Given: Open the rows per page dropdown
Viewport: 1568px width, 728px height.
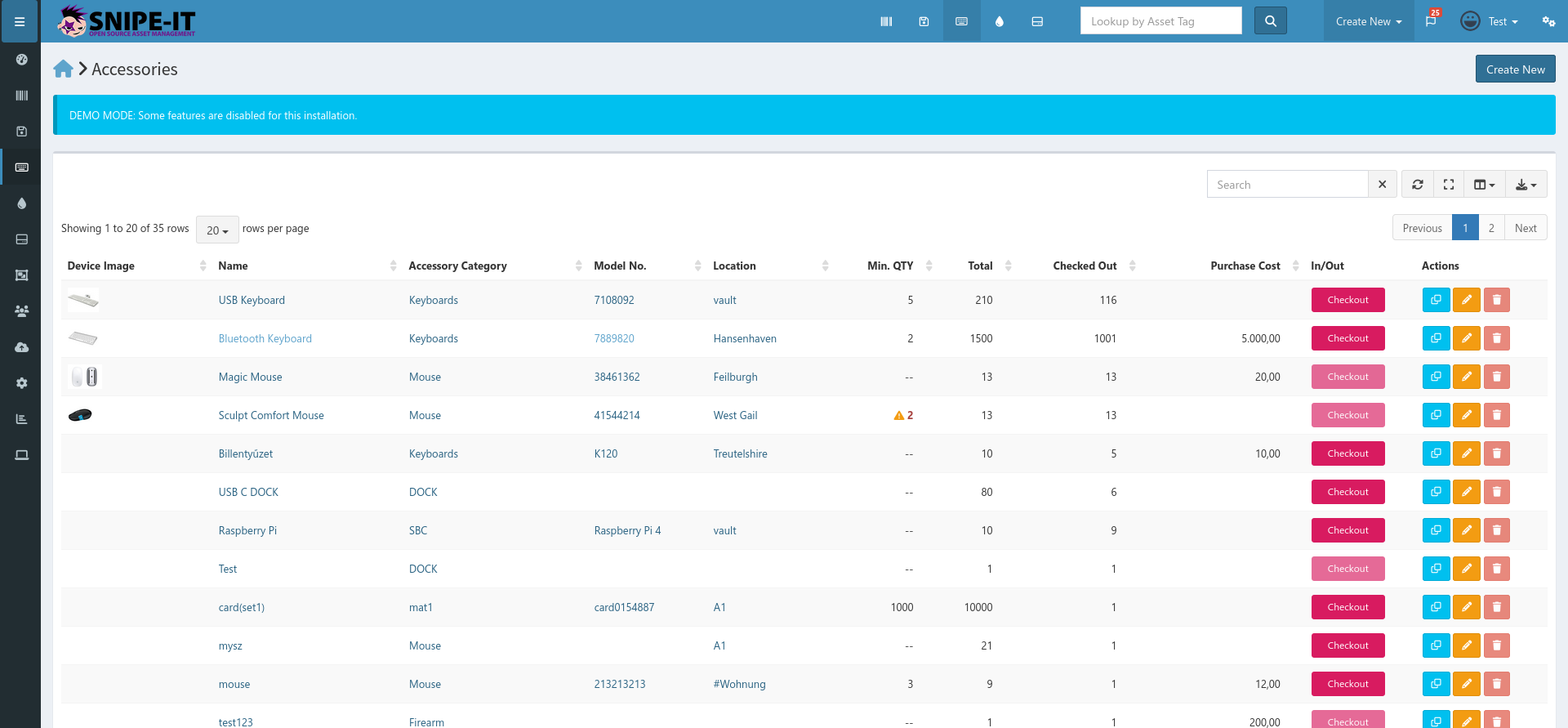Looking at the screenshot, I should tap(217, 230).
